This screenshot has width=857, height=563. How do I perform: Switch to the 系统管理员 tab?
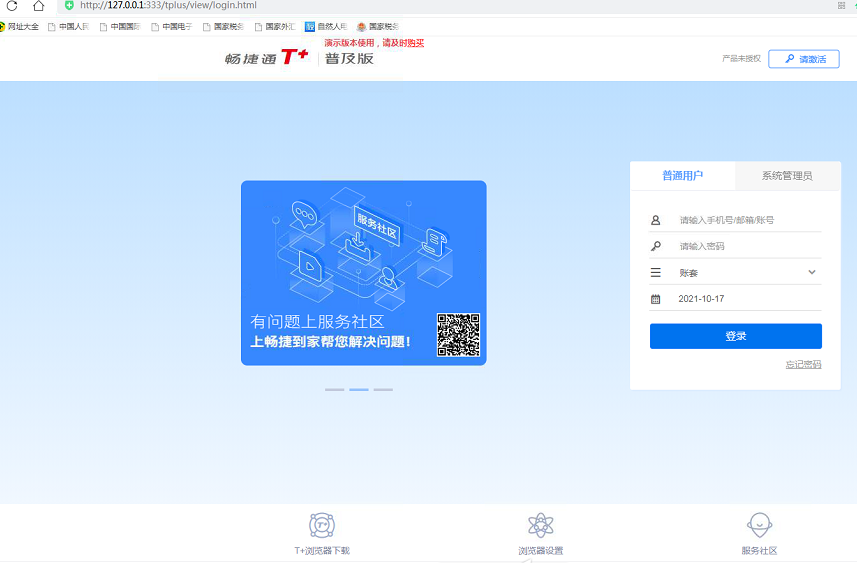tap(787, 175)
